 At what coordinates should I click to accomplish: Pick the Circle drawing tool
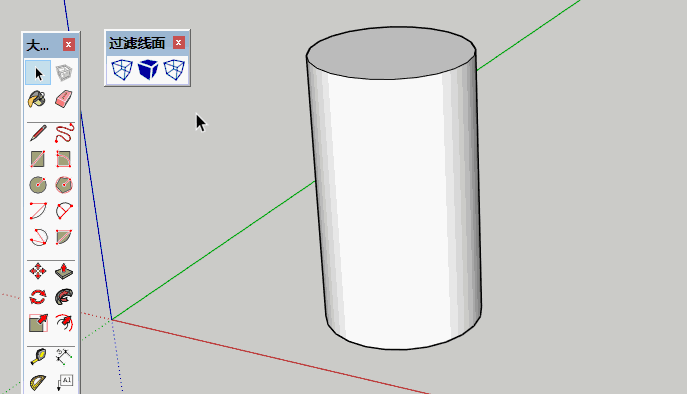(x=38, y=185)
